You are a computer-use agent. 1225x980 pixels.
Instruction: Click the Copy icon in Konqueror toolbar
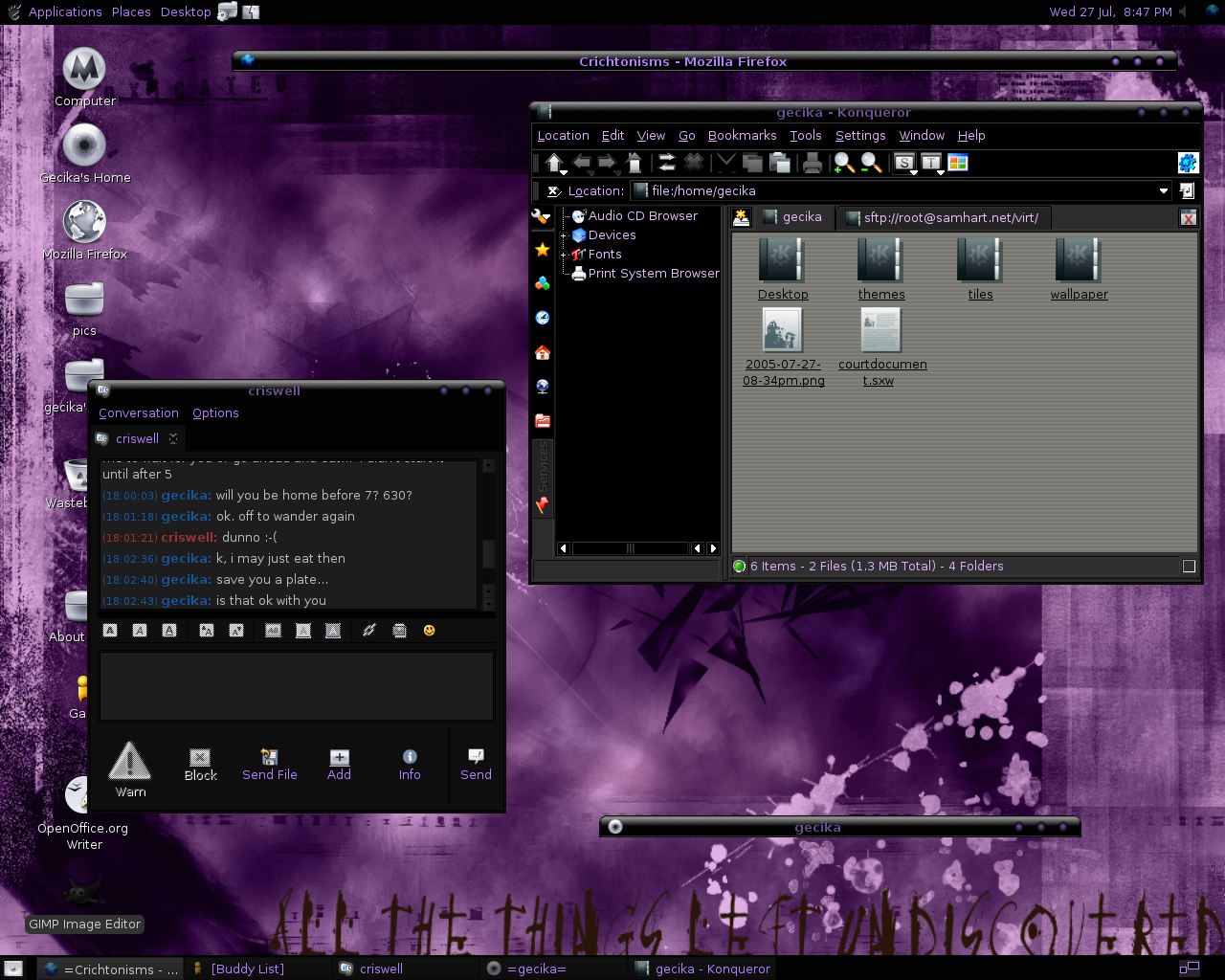click(x=753, y=163)
